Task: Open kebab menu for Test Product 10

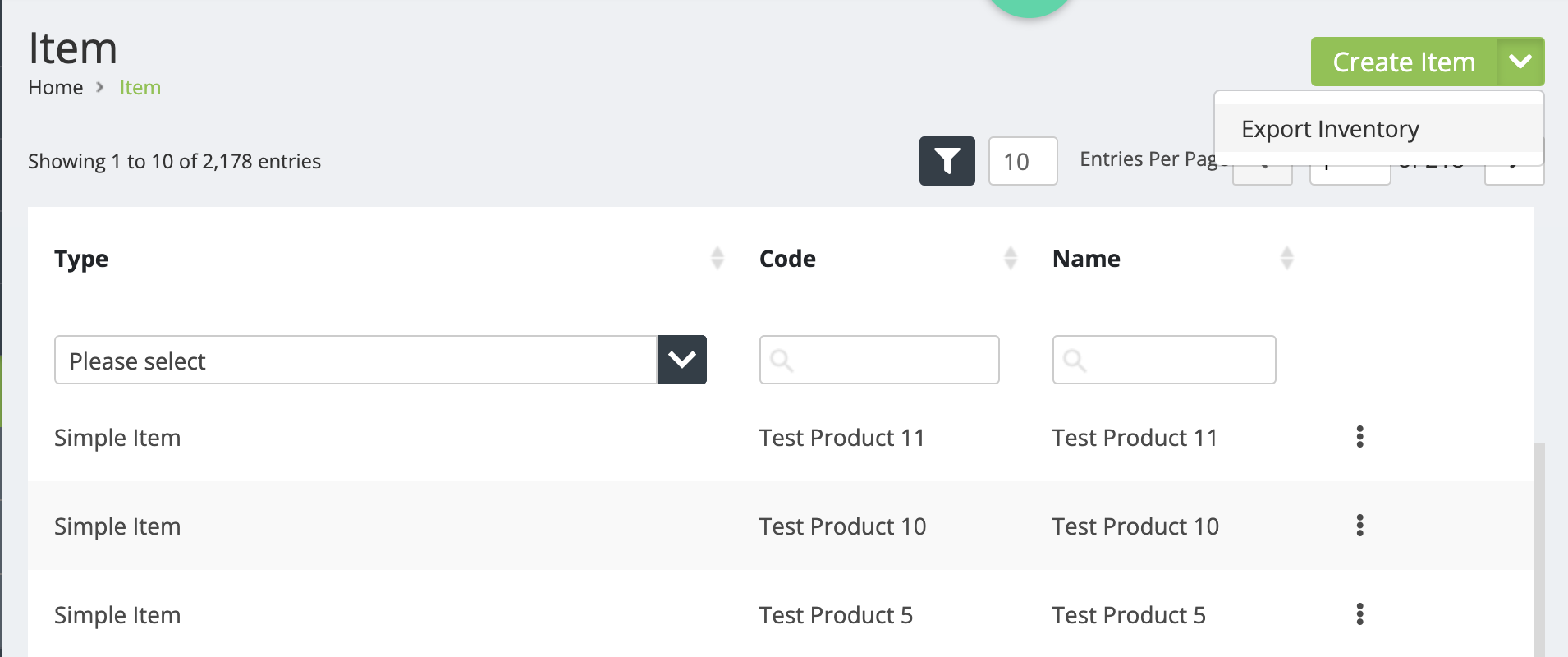Action: point(1359,526)
